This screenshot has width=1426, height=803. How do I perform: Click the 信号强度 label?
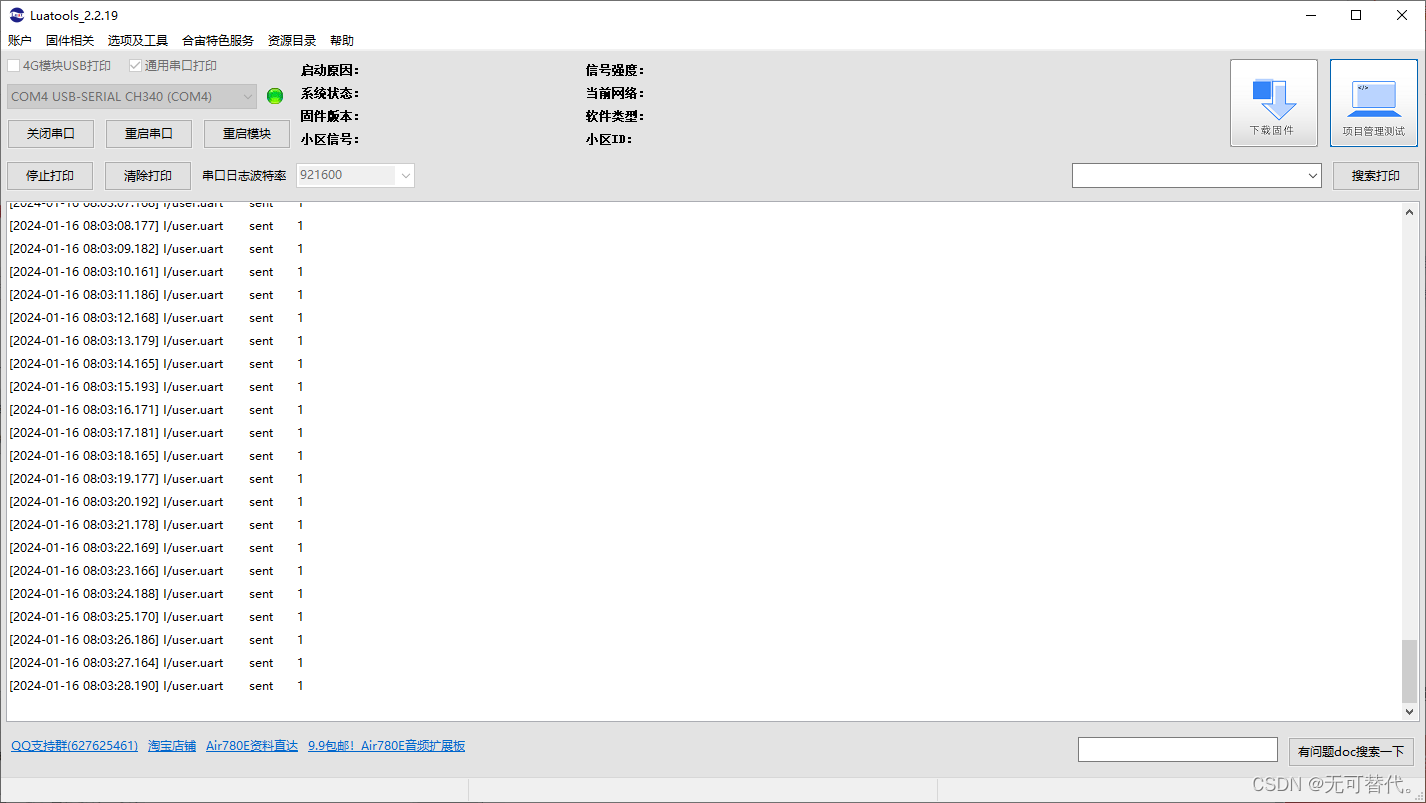click(615, 70)
